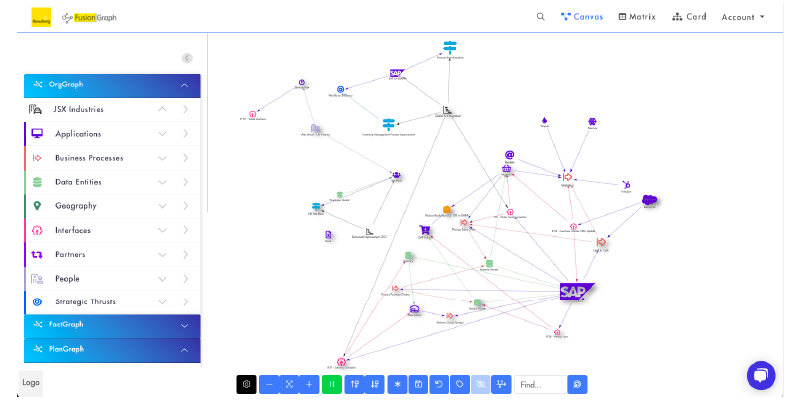Image resolution: width=800 pixels, height=400 pixels.
Task: Open Applications using its right arrow
Action: pos(185,134)
